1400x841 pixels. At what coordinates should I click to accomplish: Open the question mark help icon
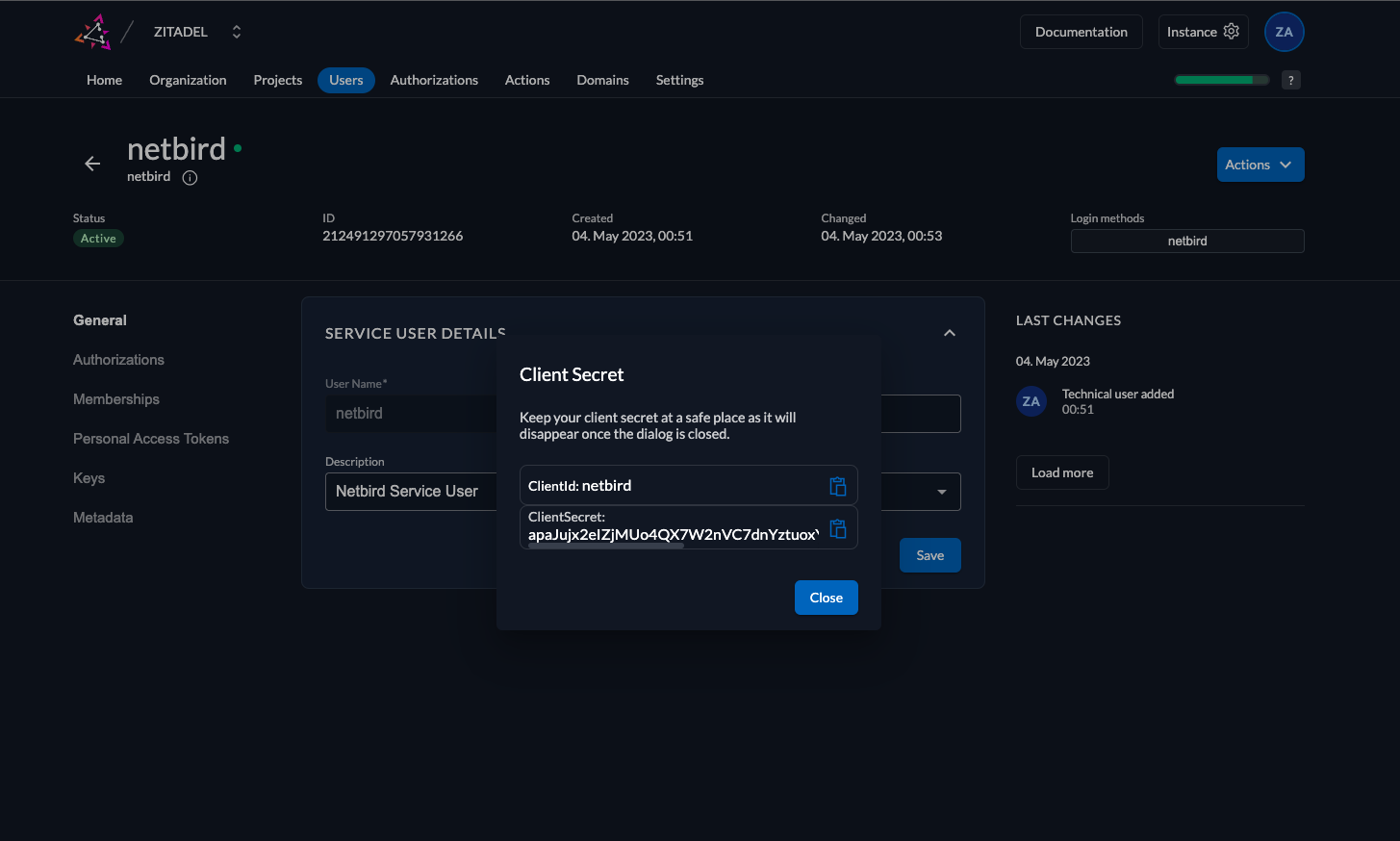point(1291,80)
